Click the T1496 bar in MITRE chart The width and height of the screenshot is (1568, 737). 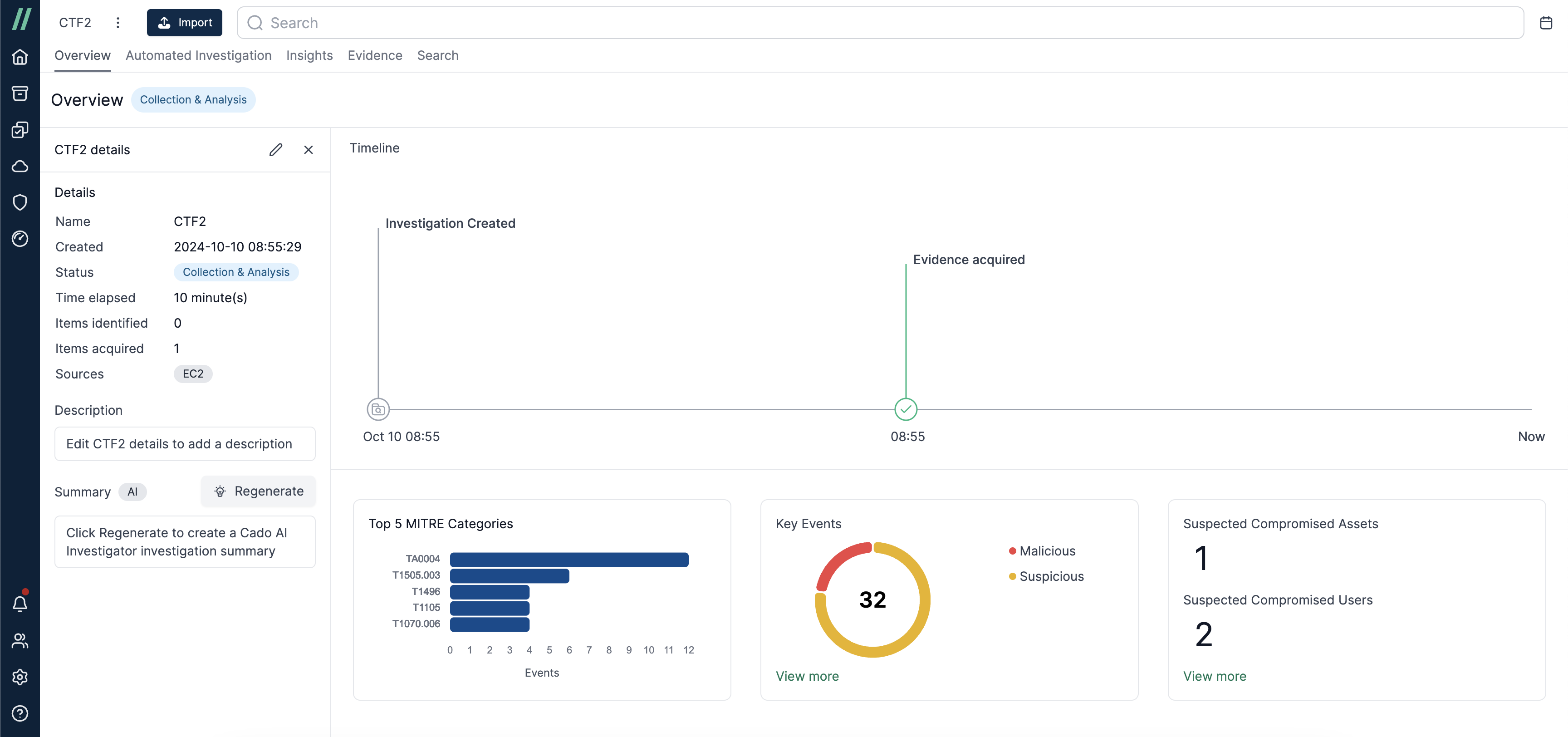(x=490, y=592)
